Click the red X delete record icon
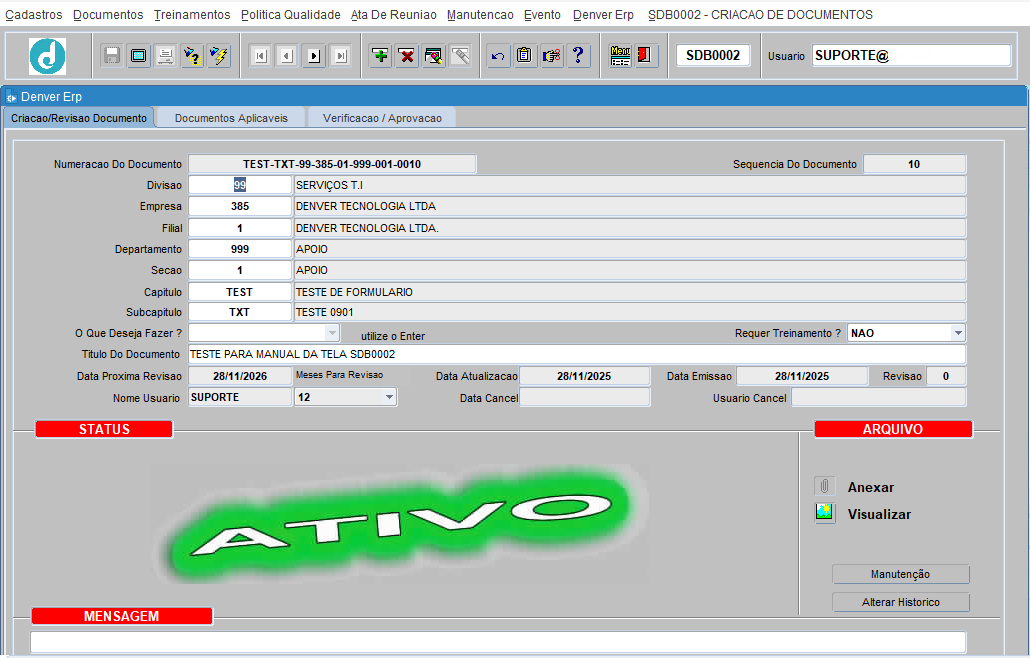1030x658 pixels. [x=407, y=56]
